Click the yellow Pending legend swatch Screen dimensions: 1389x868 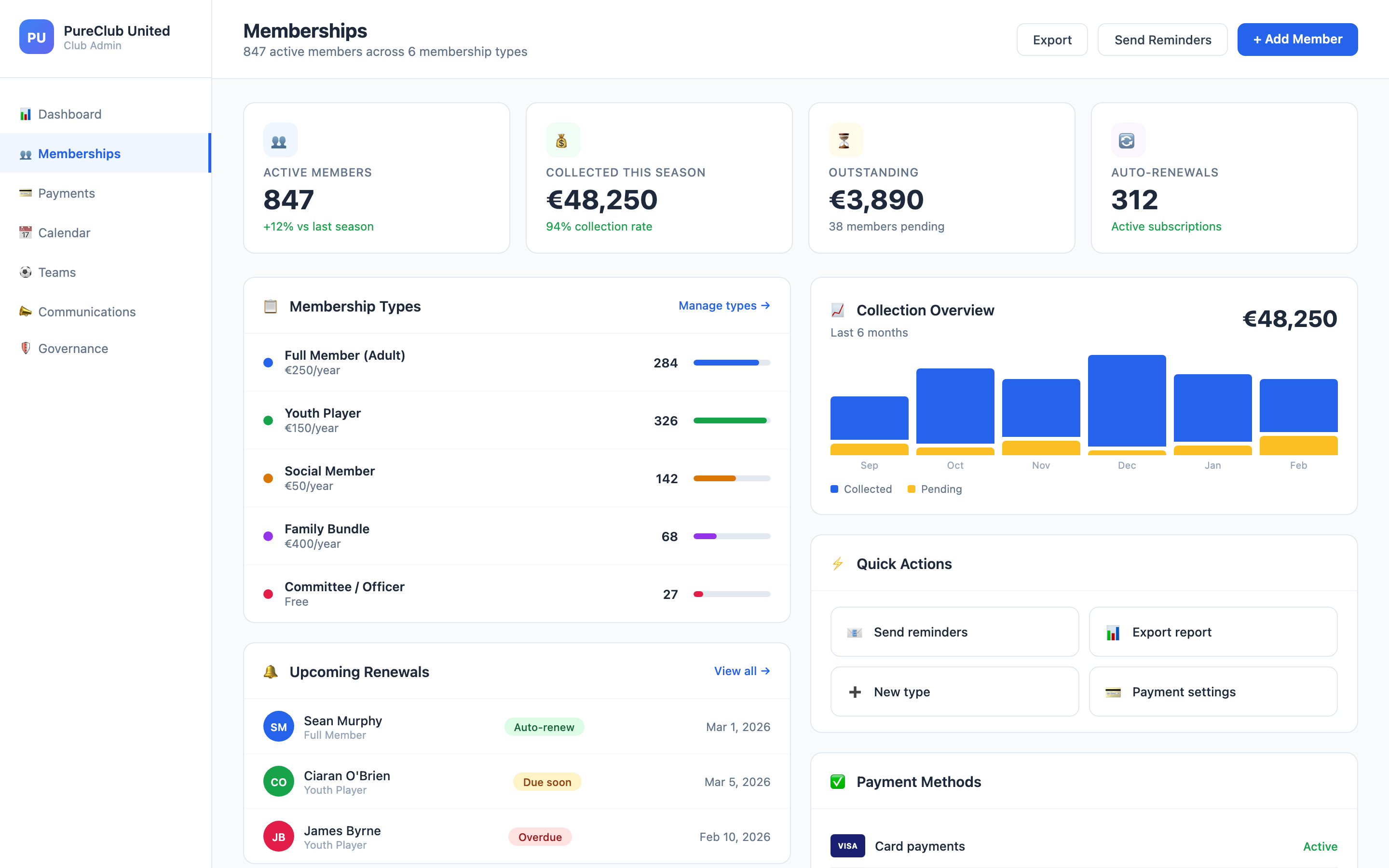click(x=912, y=489)
